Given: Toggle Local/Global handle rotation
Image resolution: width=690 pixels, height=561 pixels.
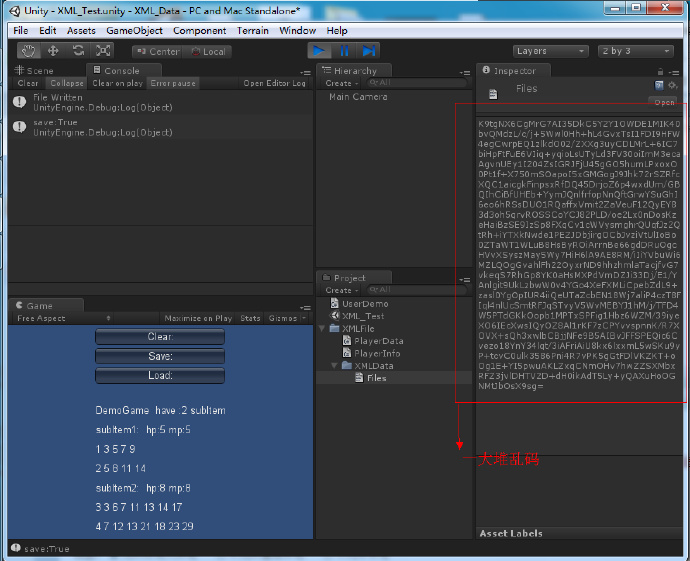Looking at the screenshot, I should 207,52.
